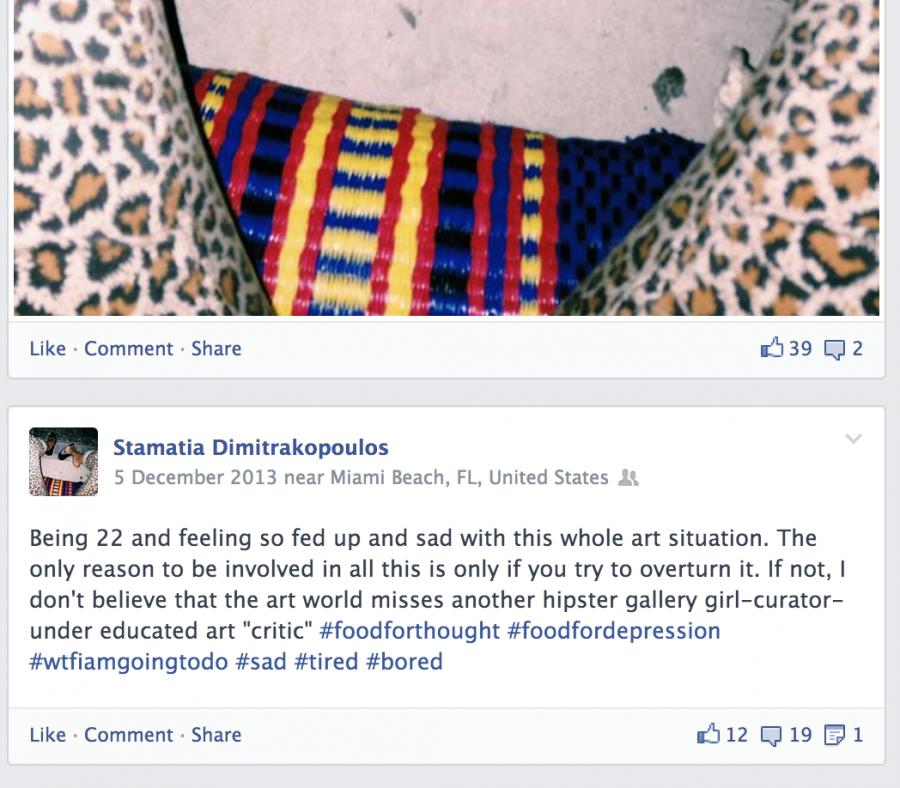The height and width of the screenshot is (788, 900).
Task: Open the #wtfiamgoingtodo hashtag
Action: pos(129,662)
